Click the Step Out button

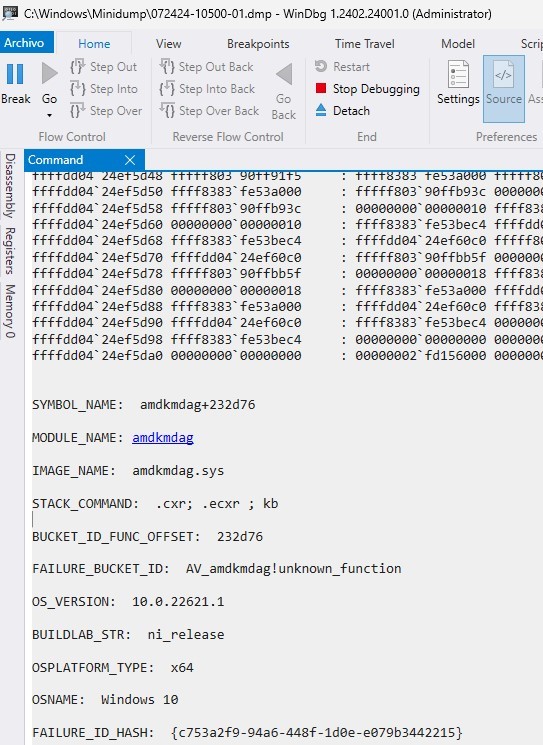tap(104, 67)
